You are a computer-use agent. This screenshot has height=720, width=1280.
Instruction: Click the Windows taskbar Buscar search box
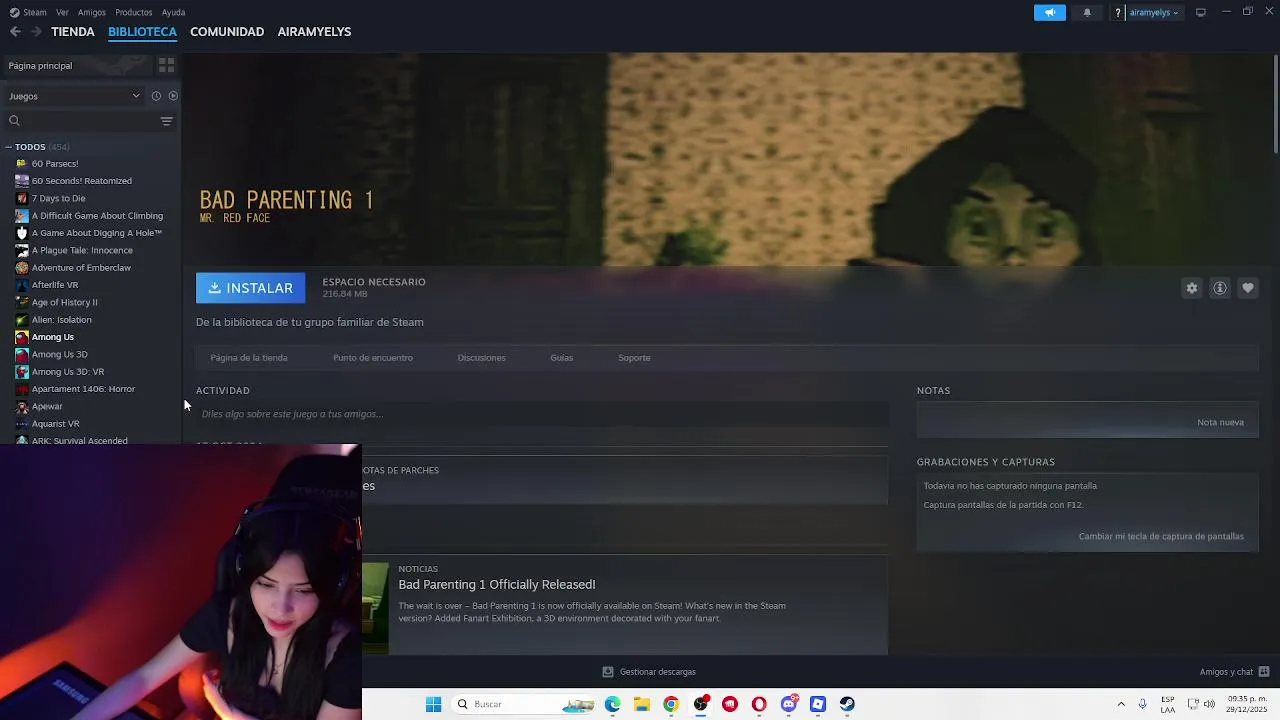point(523,704)
